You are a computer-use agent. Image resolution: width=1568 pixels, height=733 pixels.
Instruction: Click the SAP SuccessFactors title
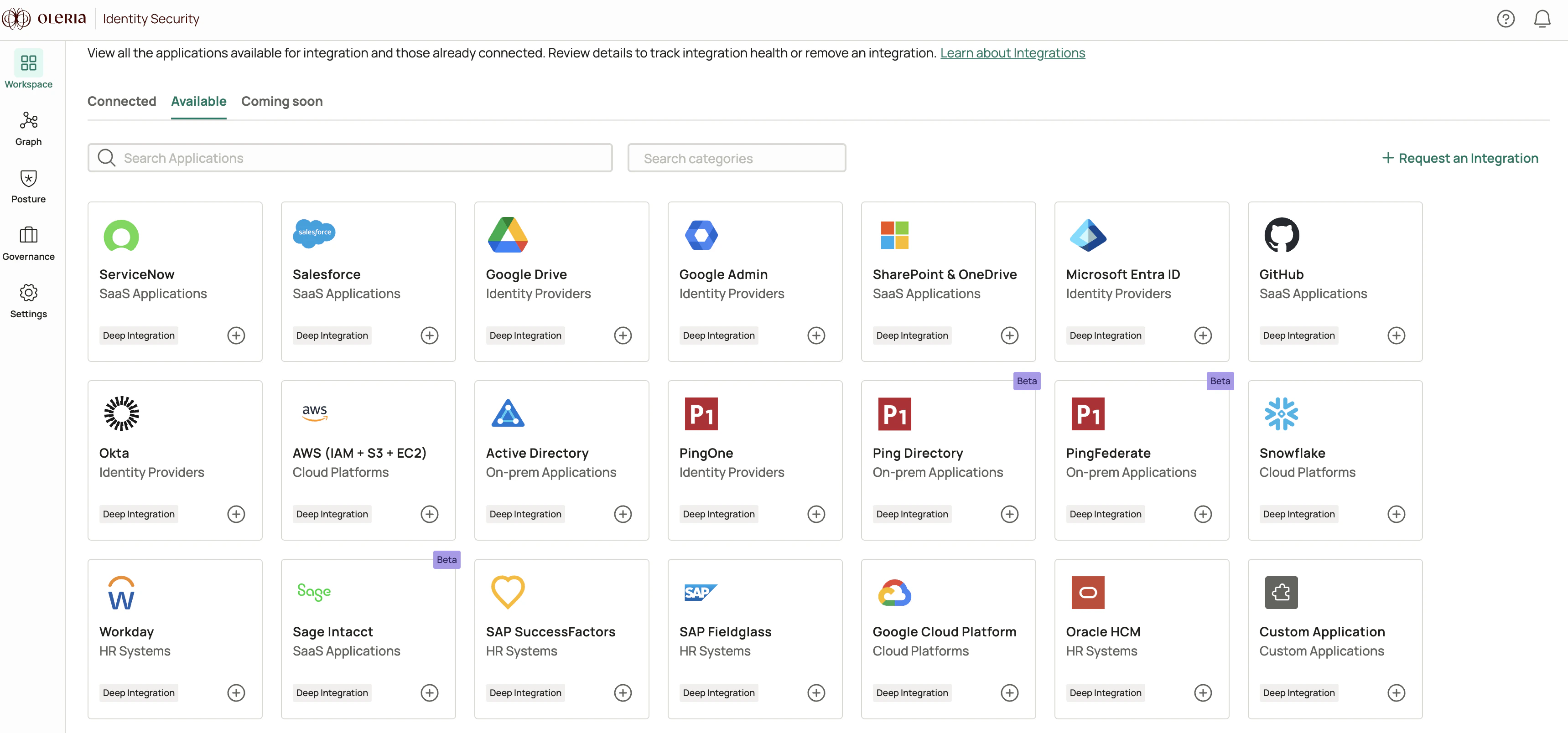pyautogui.click(x=551, y=632)
